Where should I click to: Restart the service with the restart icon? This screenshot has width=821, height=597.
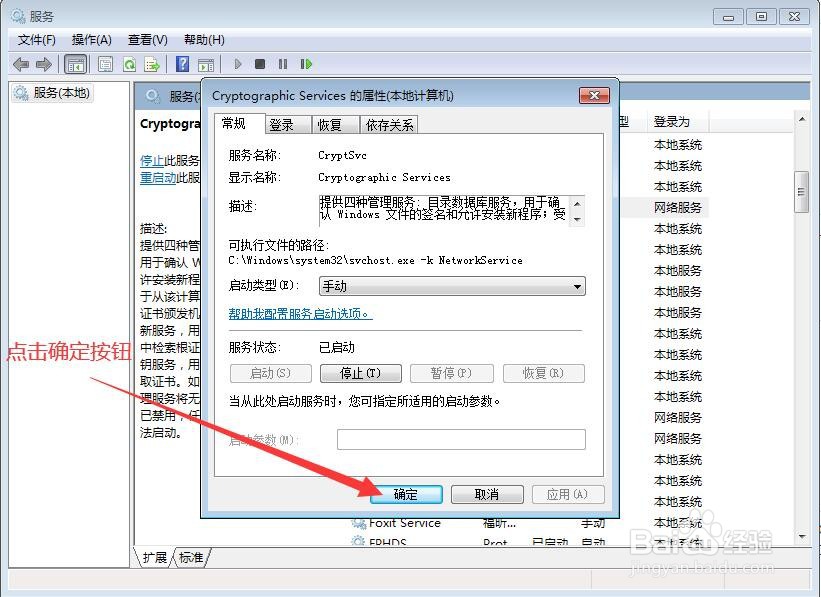tap(306, 64)
